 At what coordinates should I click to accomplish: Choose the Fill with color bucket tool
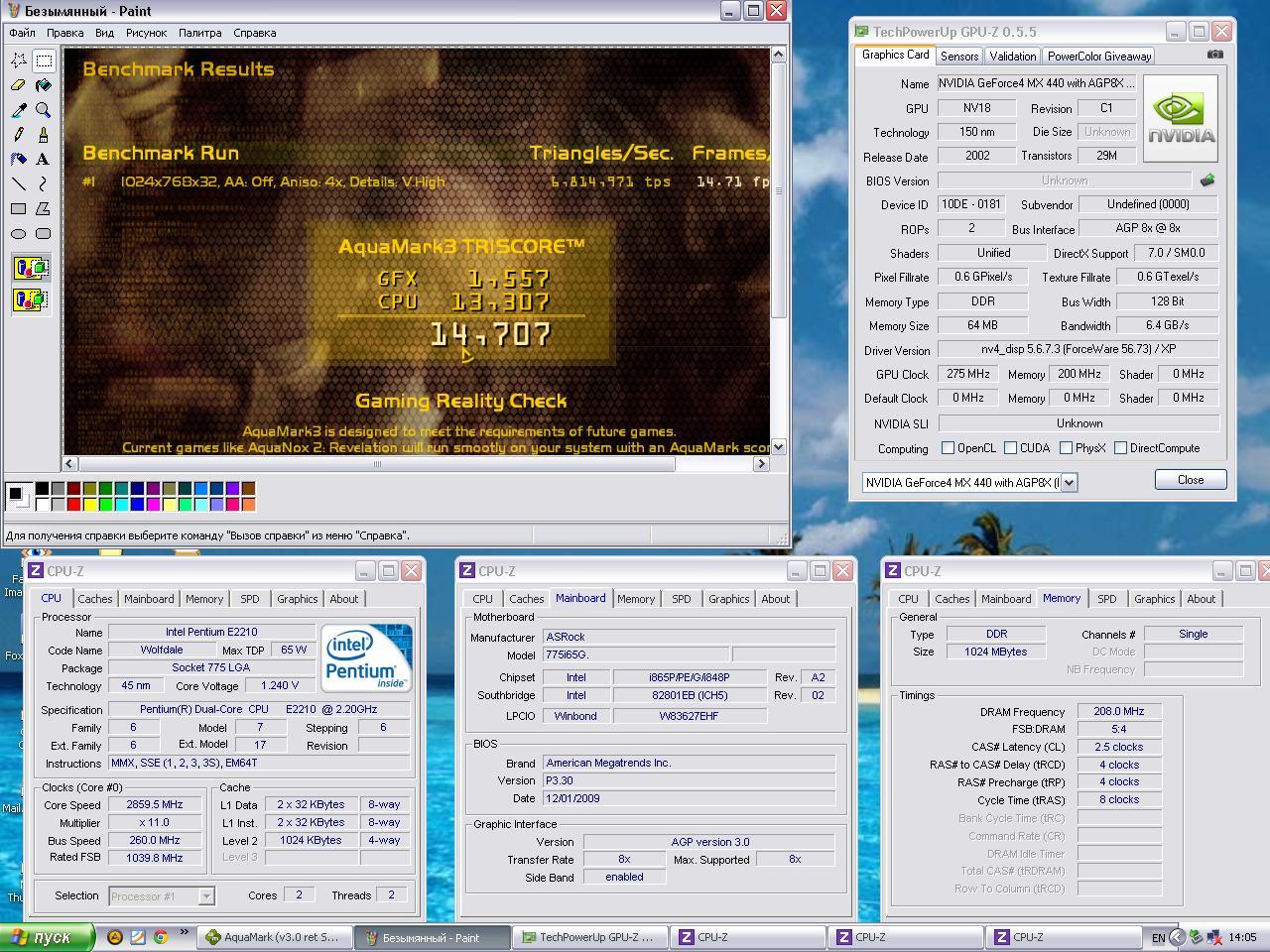(x=43, y=85)
